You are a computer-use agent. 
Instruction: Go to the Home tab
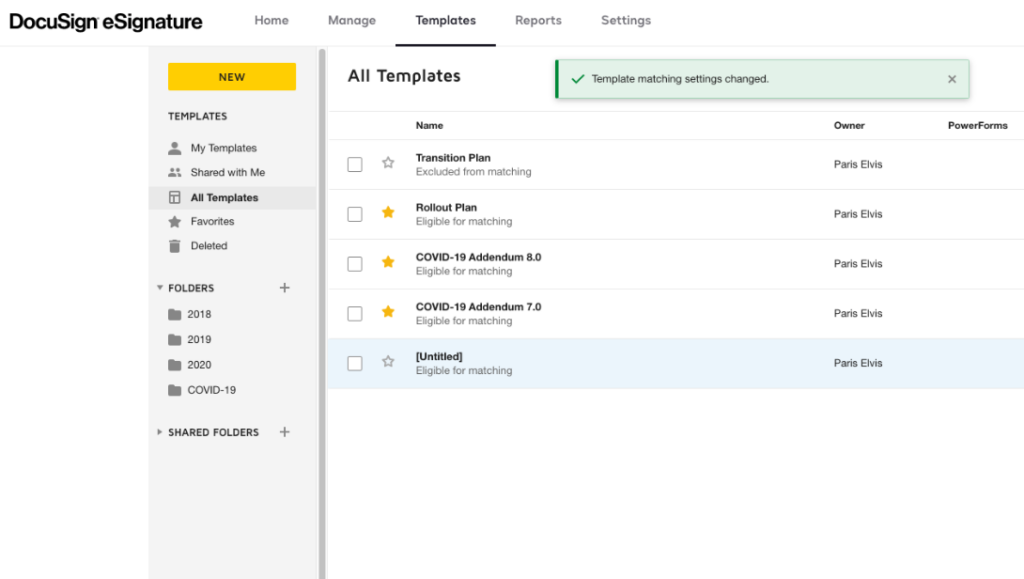272,20
